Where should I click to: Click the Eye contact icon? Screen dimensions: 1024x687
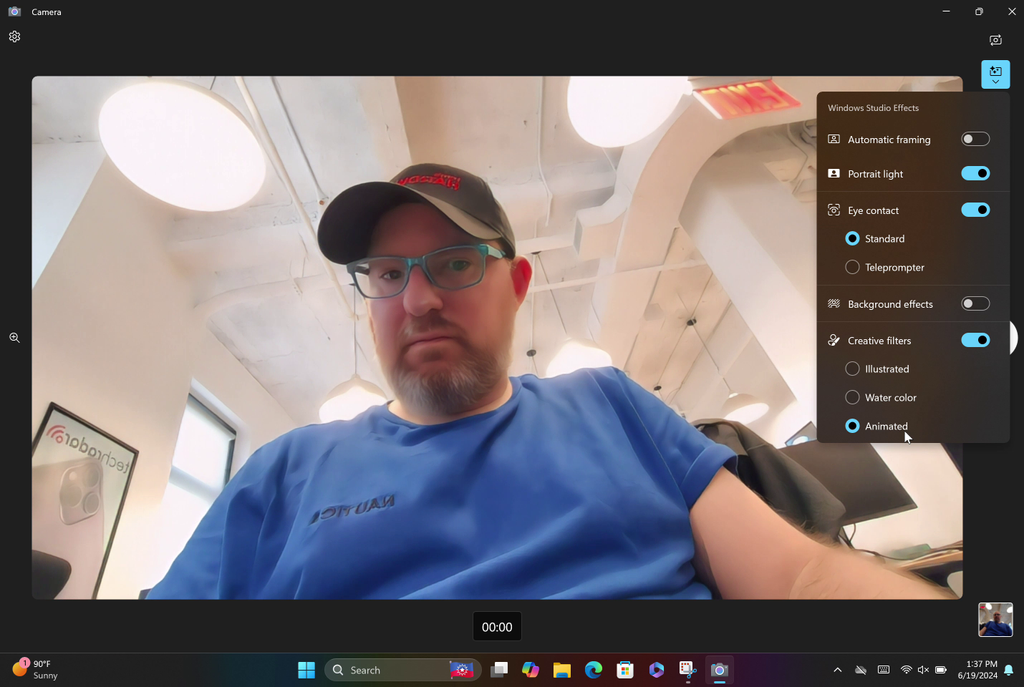pyautogui.click(x=832, y=209)
